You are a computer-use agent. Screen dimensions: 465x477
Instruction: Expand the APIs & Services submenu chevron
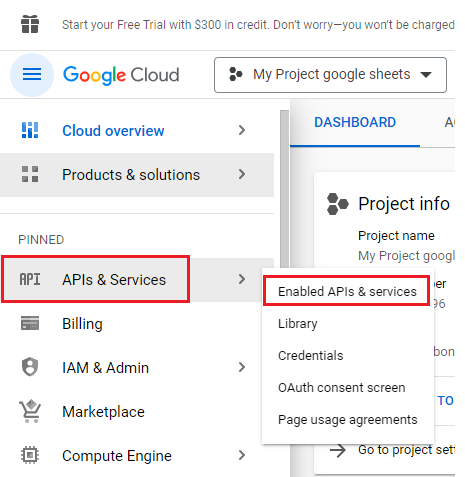point(242,279)
